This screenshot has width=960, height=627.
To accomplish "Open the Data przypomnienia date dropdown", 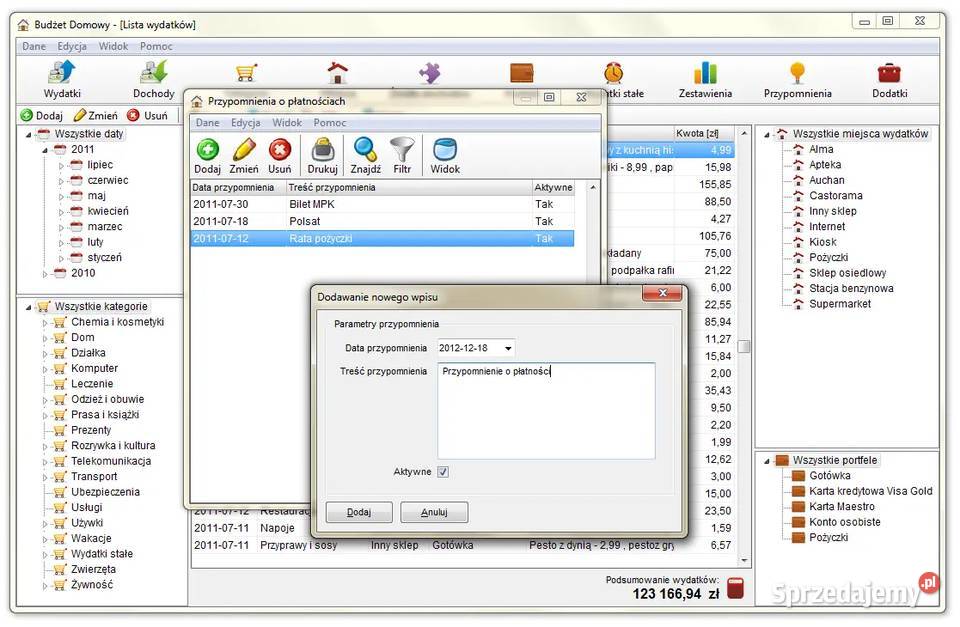I will click(508, 349).
